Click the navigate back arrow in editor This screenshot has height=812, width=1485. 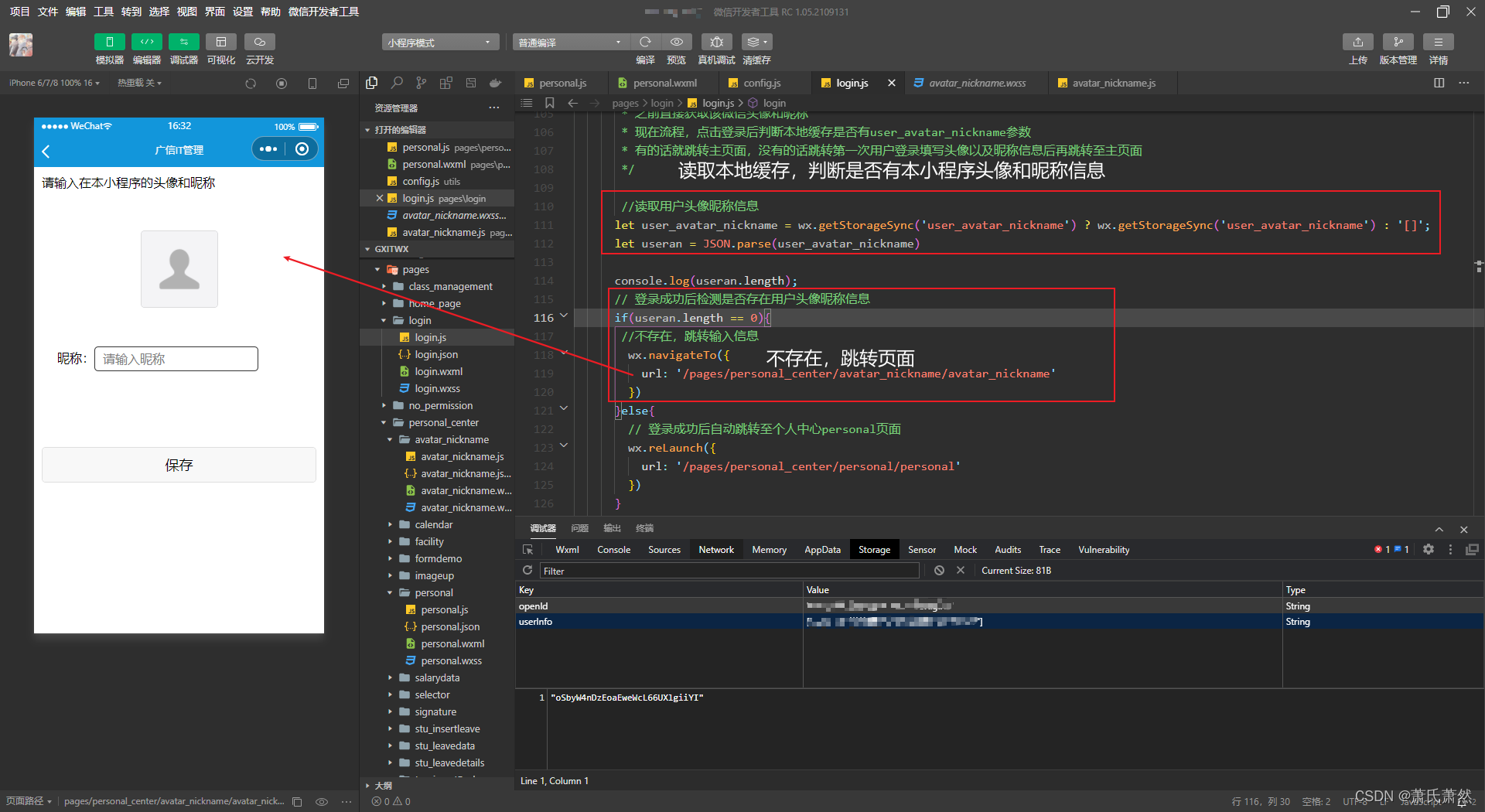572,103
